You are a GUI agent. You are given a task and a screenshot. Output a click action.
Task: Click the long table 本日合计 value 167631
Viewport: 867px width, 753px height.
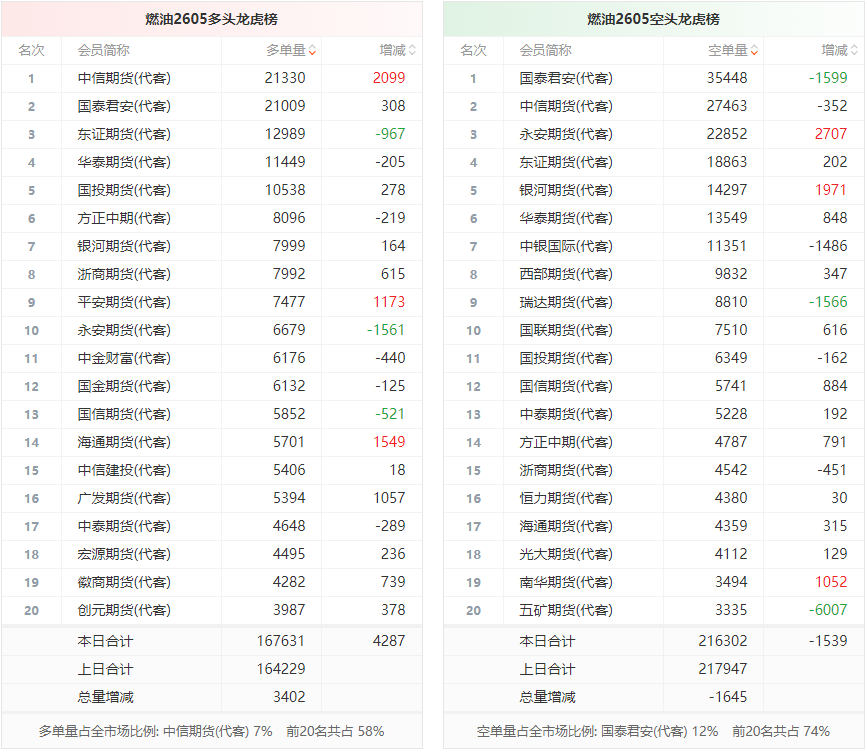point(281,641)
